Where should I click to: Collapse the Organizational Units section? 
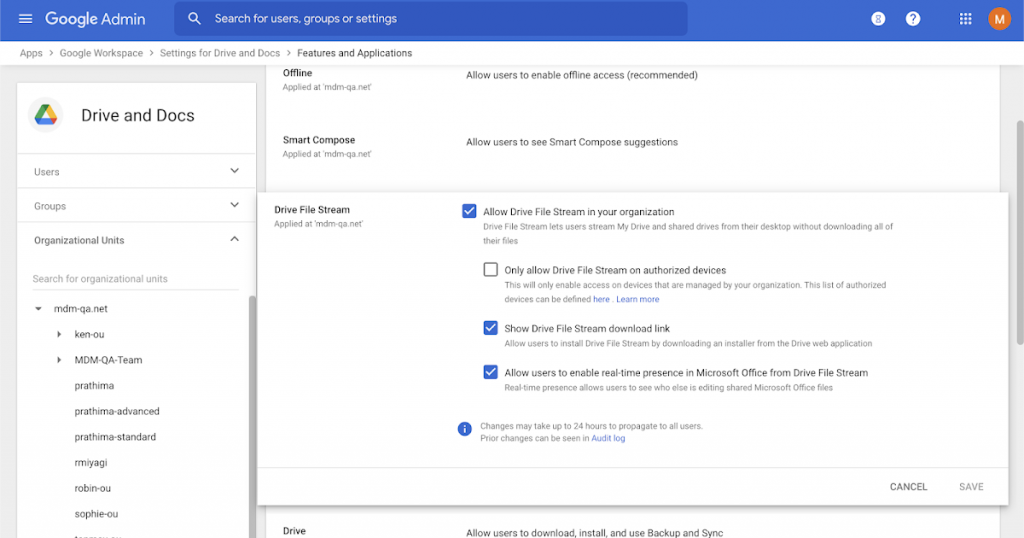point(235,240)
